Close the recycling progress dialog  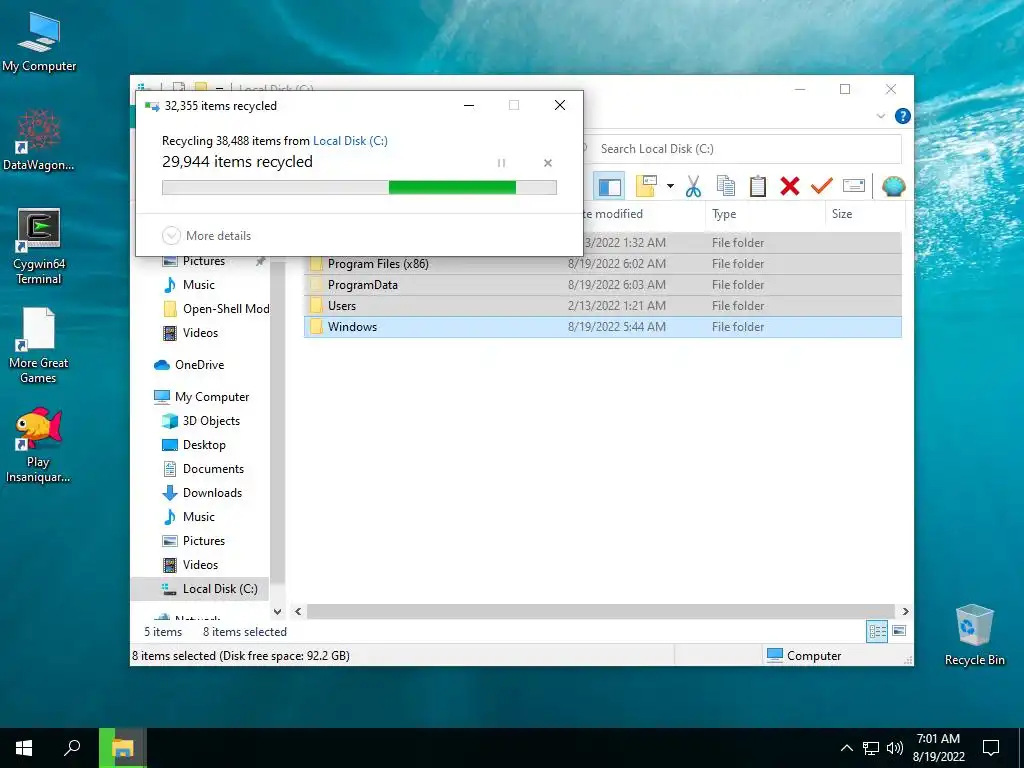pyautogui.click(x=560, y=105)
